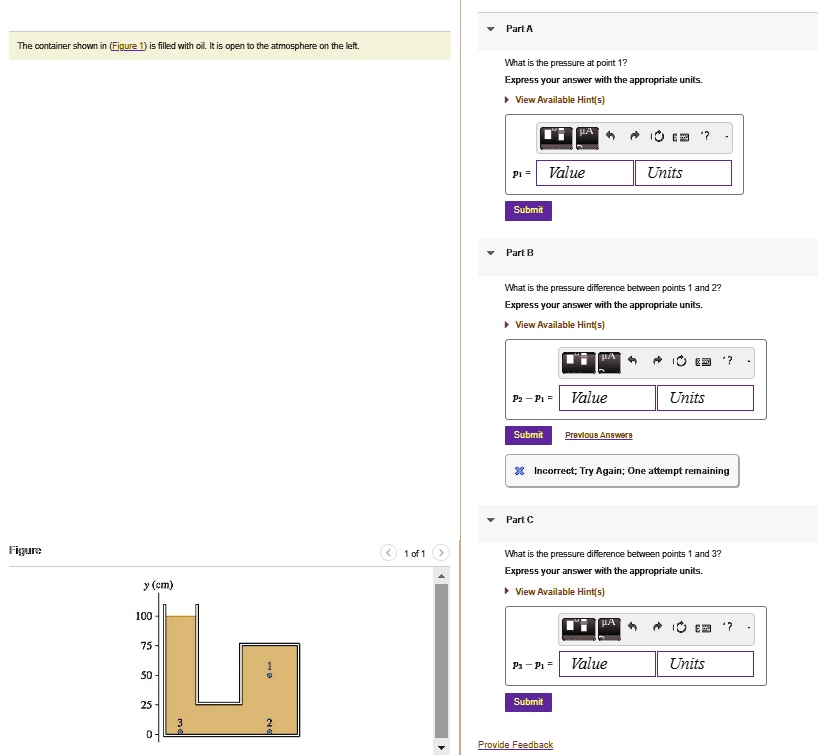Open the µA symbols tool in Part A
The height and width of the screenshot is (755, 818).
(x=587, y=138)
